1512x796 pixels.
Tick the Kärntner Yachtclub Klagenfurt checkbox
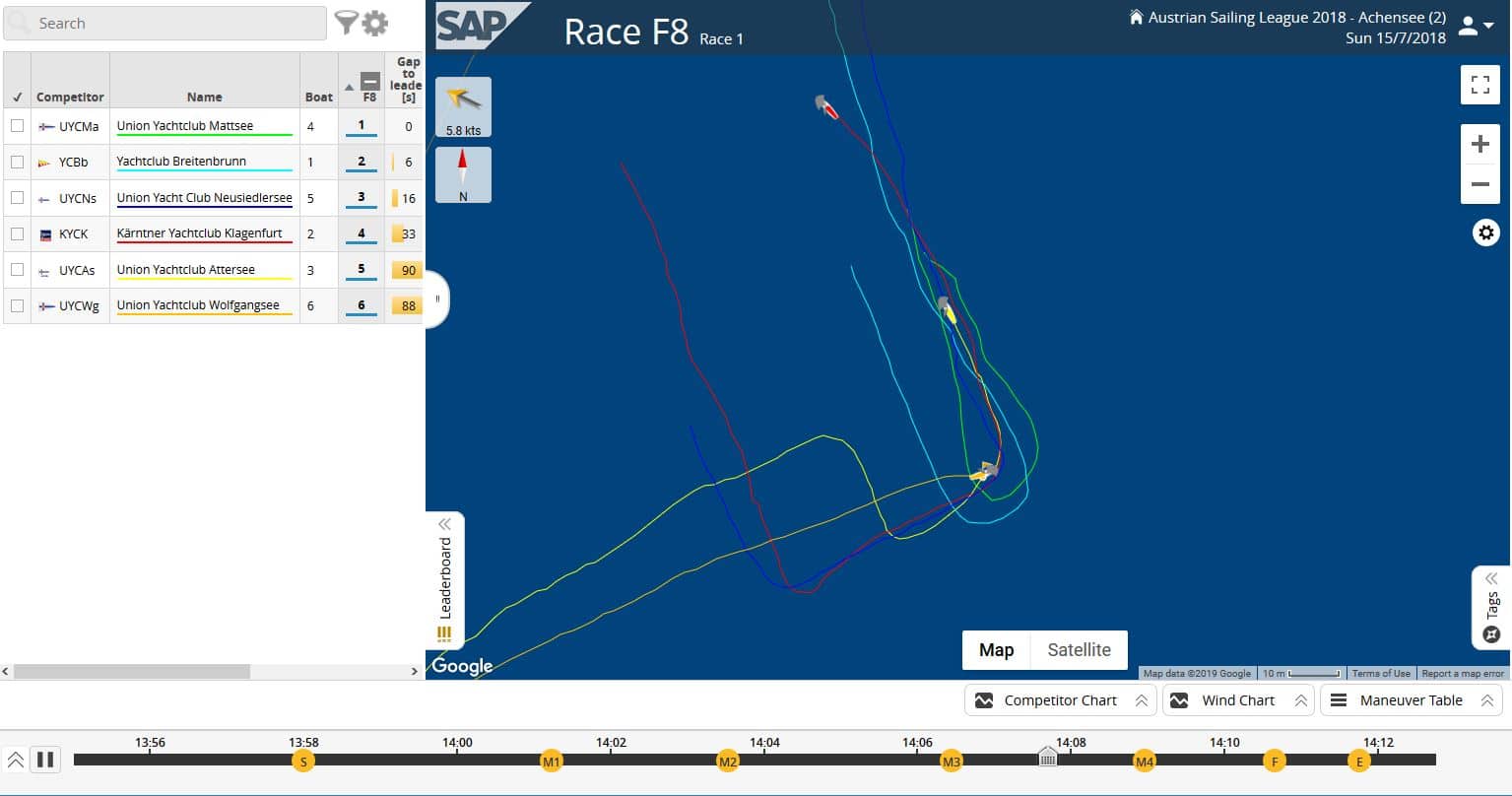coord(17,233)
